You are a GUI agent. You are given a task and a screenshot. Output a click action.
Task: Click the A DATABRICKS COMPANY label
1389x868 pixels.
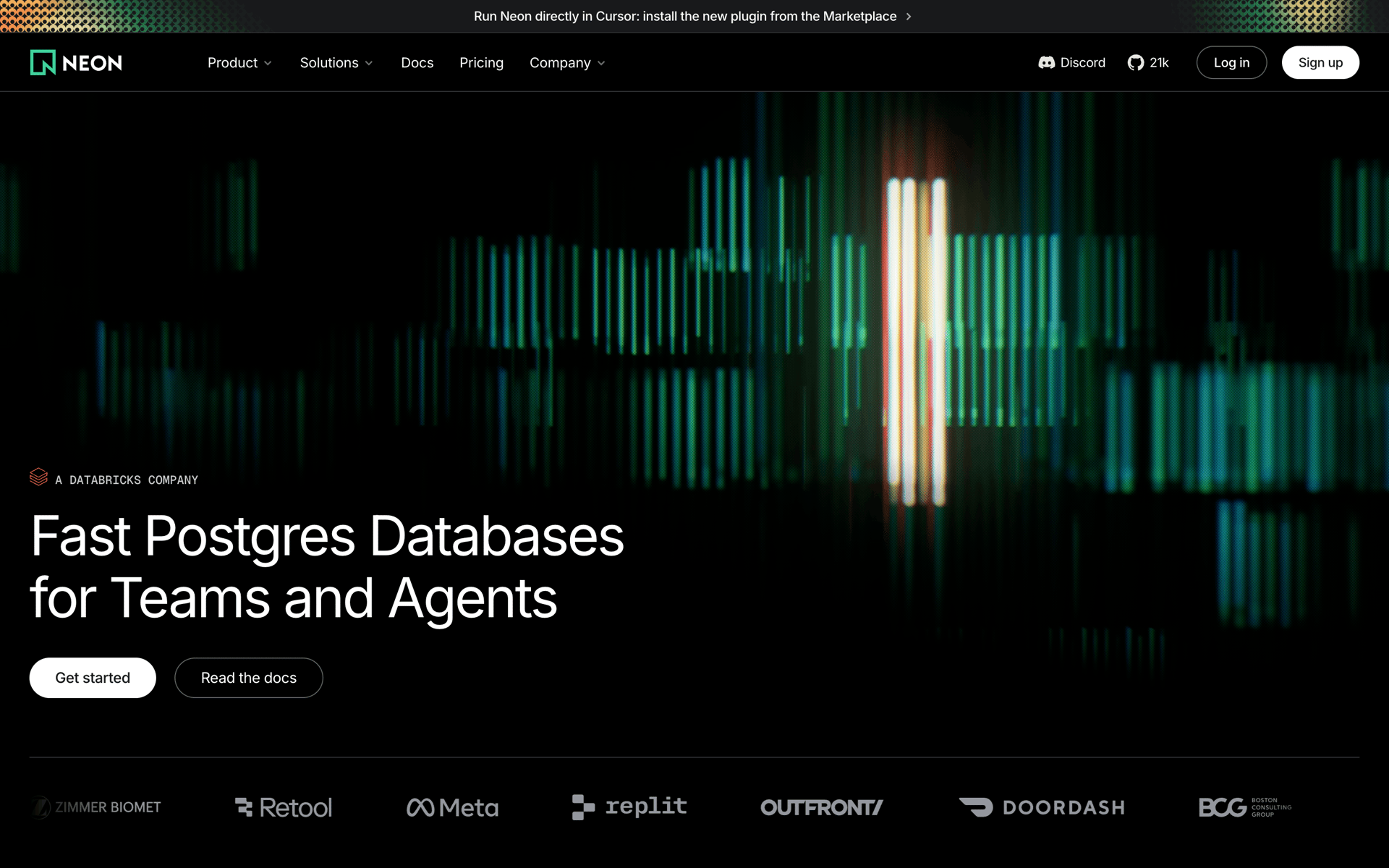point(127,480)
